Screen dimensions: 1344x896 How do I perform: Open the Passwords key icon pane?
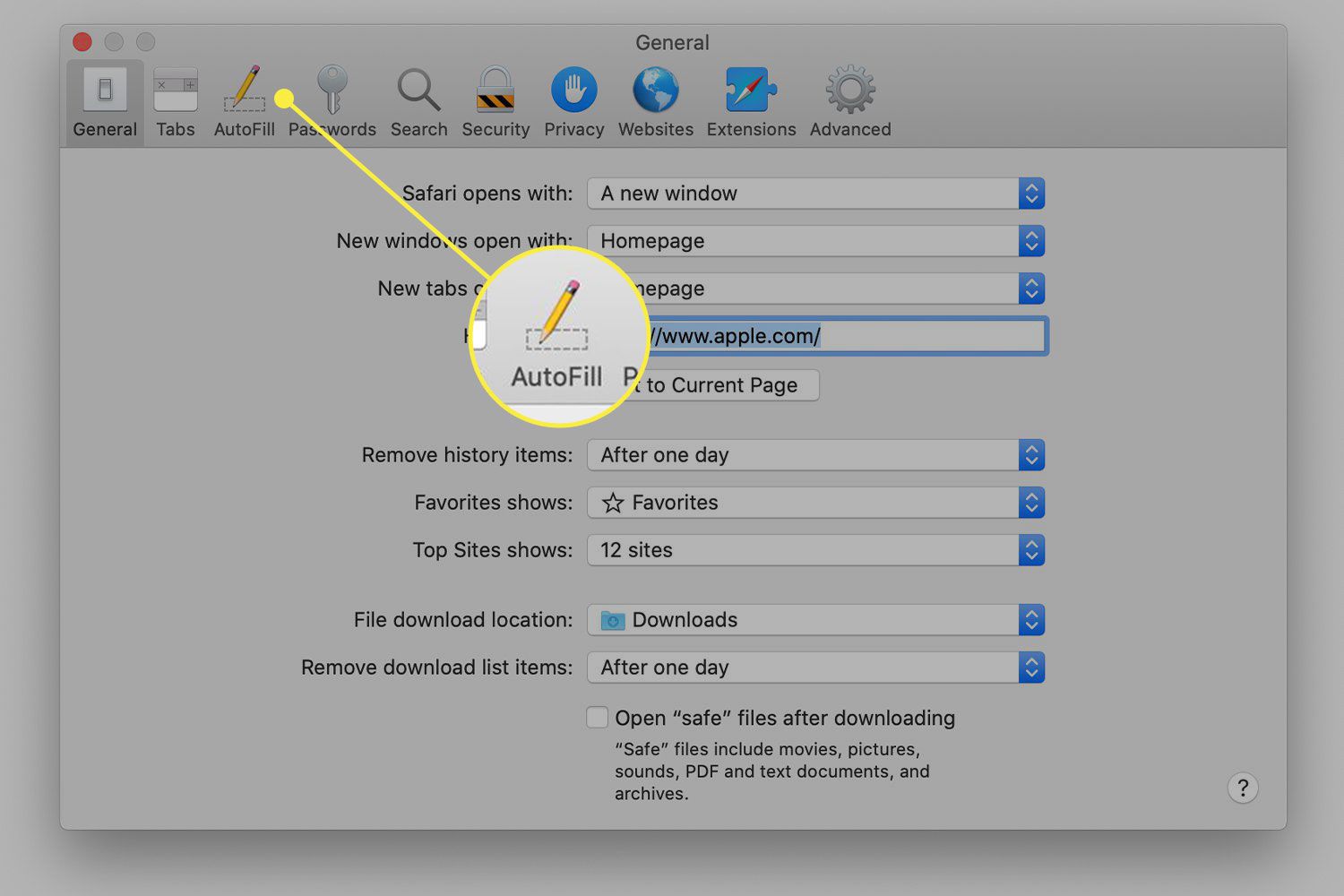pyautogui.click(x=332, y=102)
